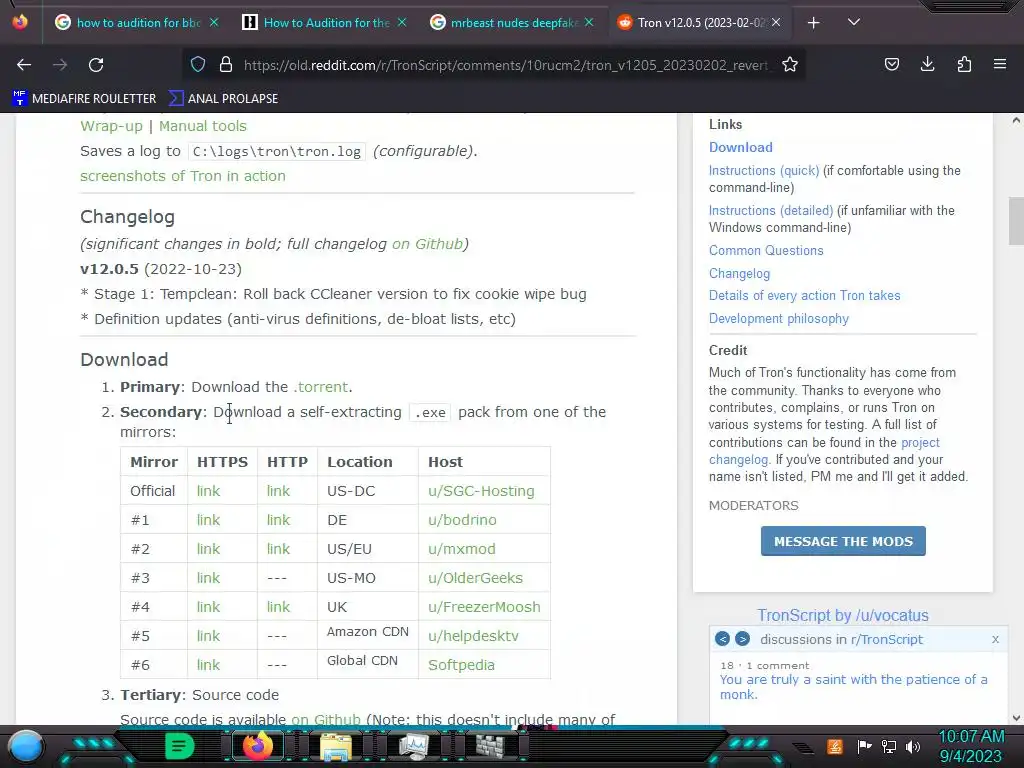Show site security padlock info

[226, 64]
